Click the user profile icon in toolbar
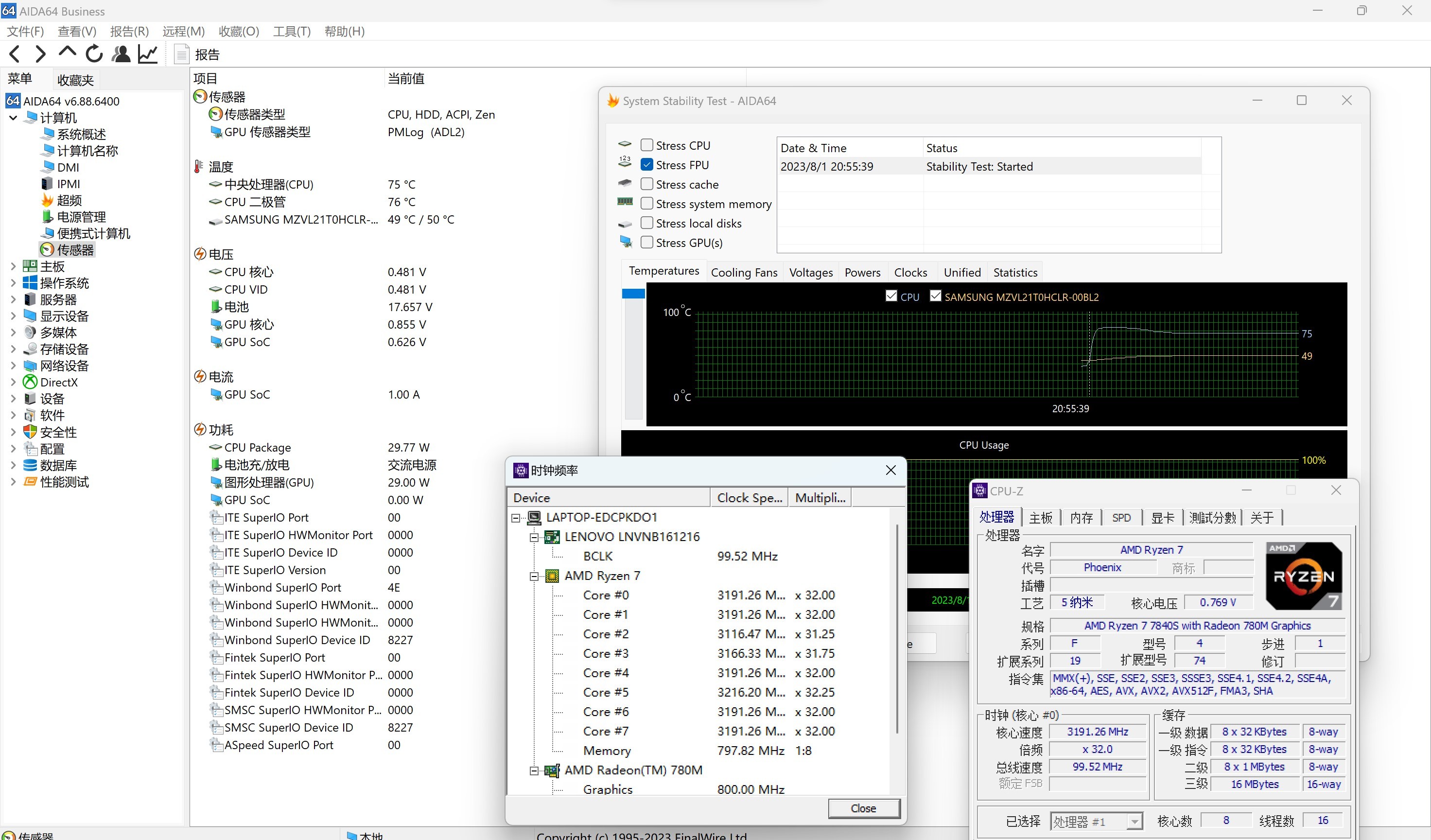 click(x=121, y=54)
